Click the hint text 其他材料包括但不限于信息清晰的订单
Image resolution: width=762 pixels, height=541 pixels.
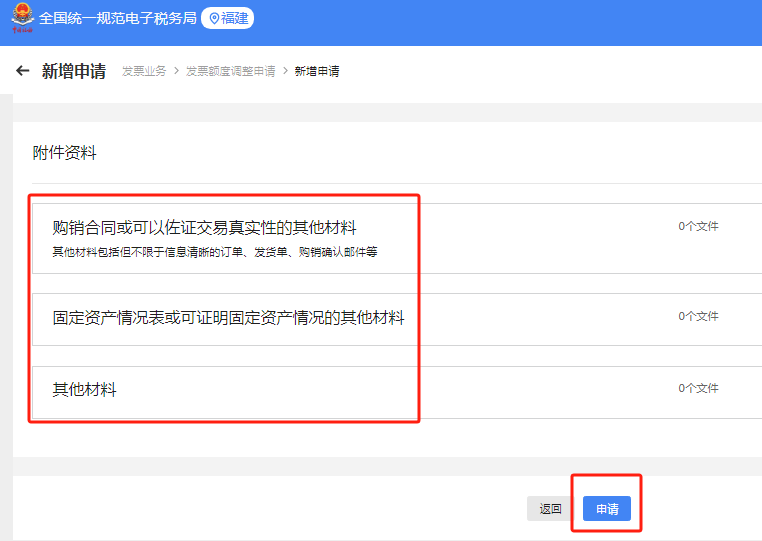point(215,252)
